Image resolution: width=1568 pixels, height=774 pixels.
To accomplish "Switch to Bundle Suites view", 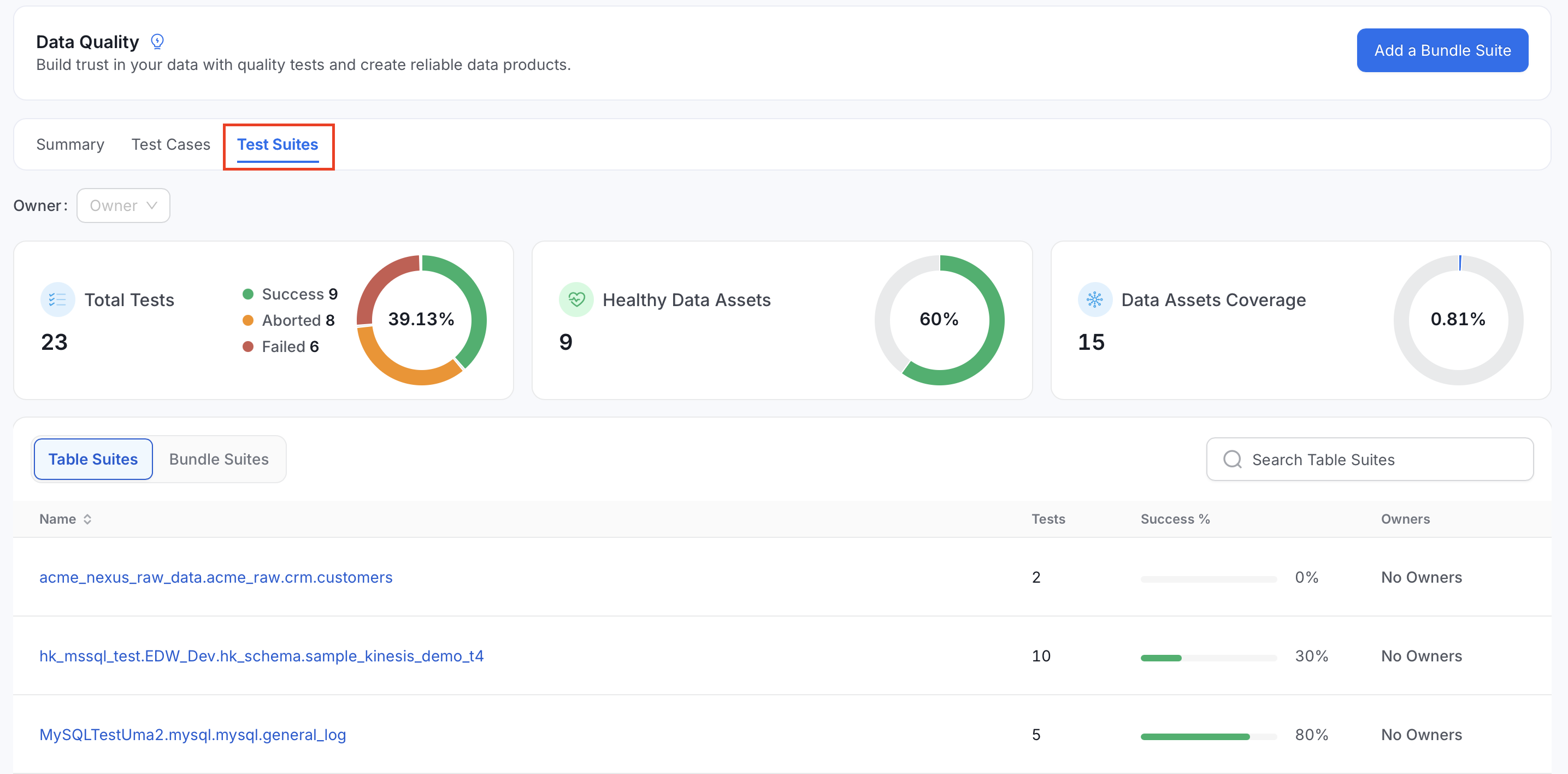I will pyautogui.click(x=219, y=460).
